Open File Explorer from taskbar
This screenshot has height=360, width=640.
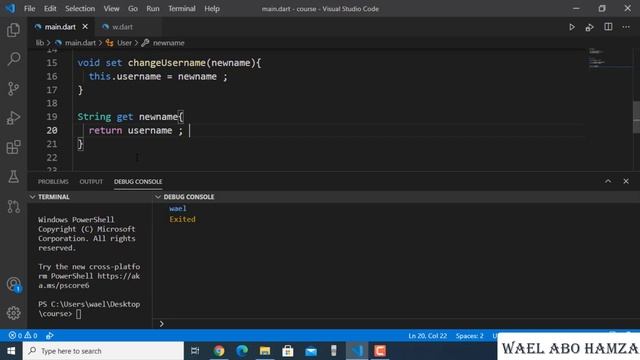265,351
